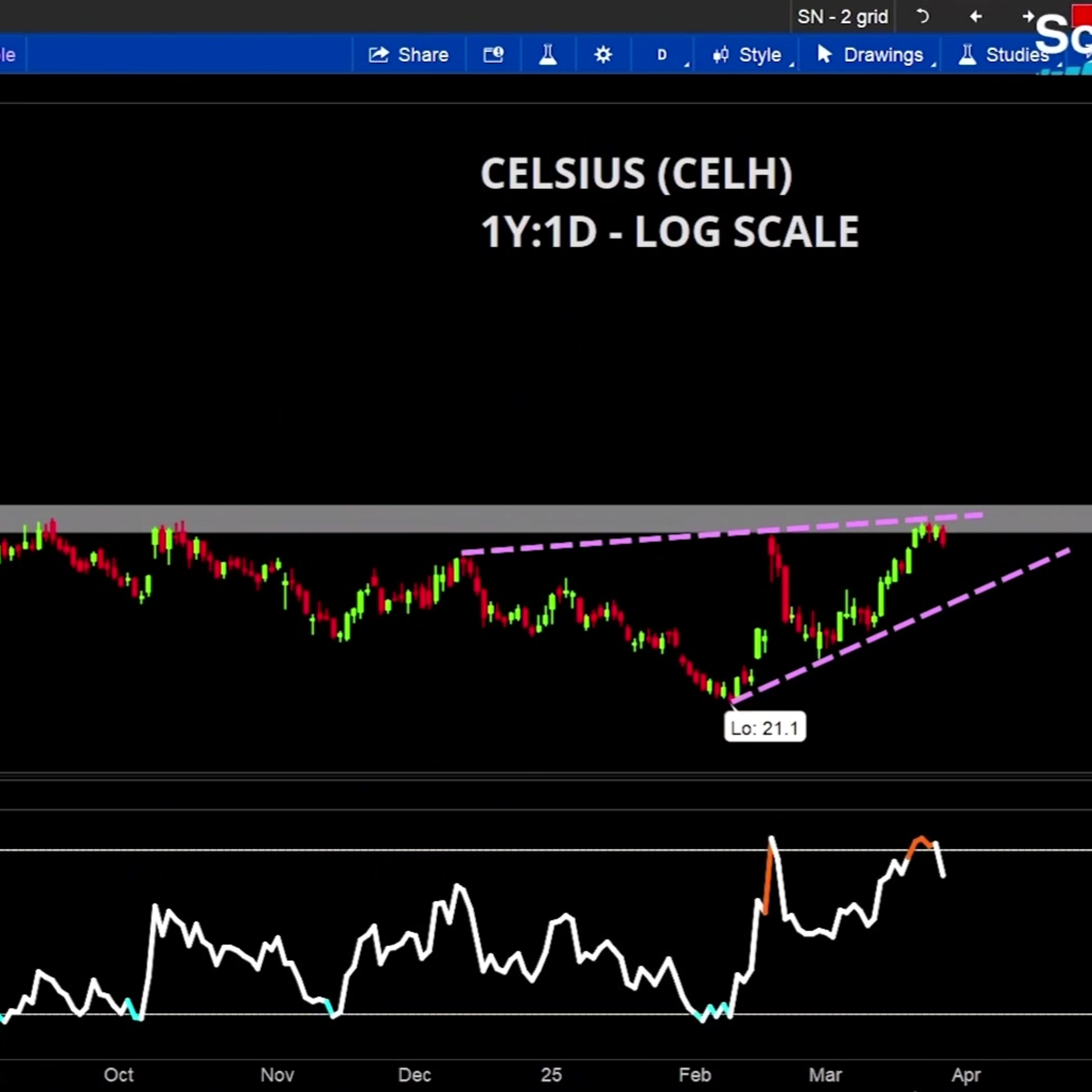Viewport: 1092px width, 1092px height.
Task: Open chart settings gear icon
Action: 603,55
